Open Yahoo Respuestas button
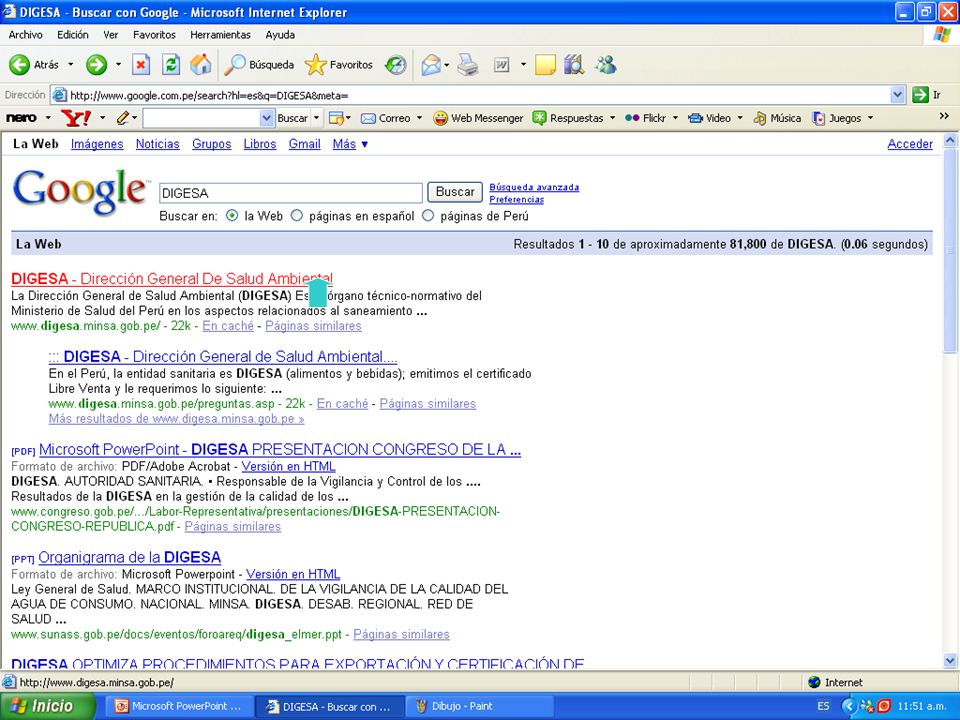 (x=568, y=118)
